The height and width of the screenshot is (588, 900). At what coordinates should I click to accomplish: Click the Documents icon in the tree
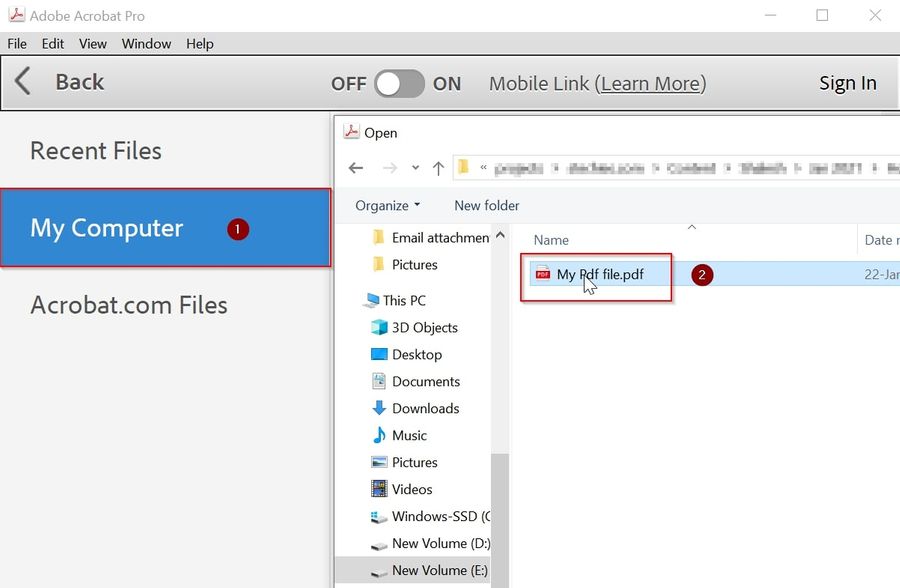pyautogui.click(x=379, y=381)
